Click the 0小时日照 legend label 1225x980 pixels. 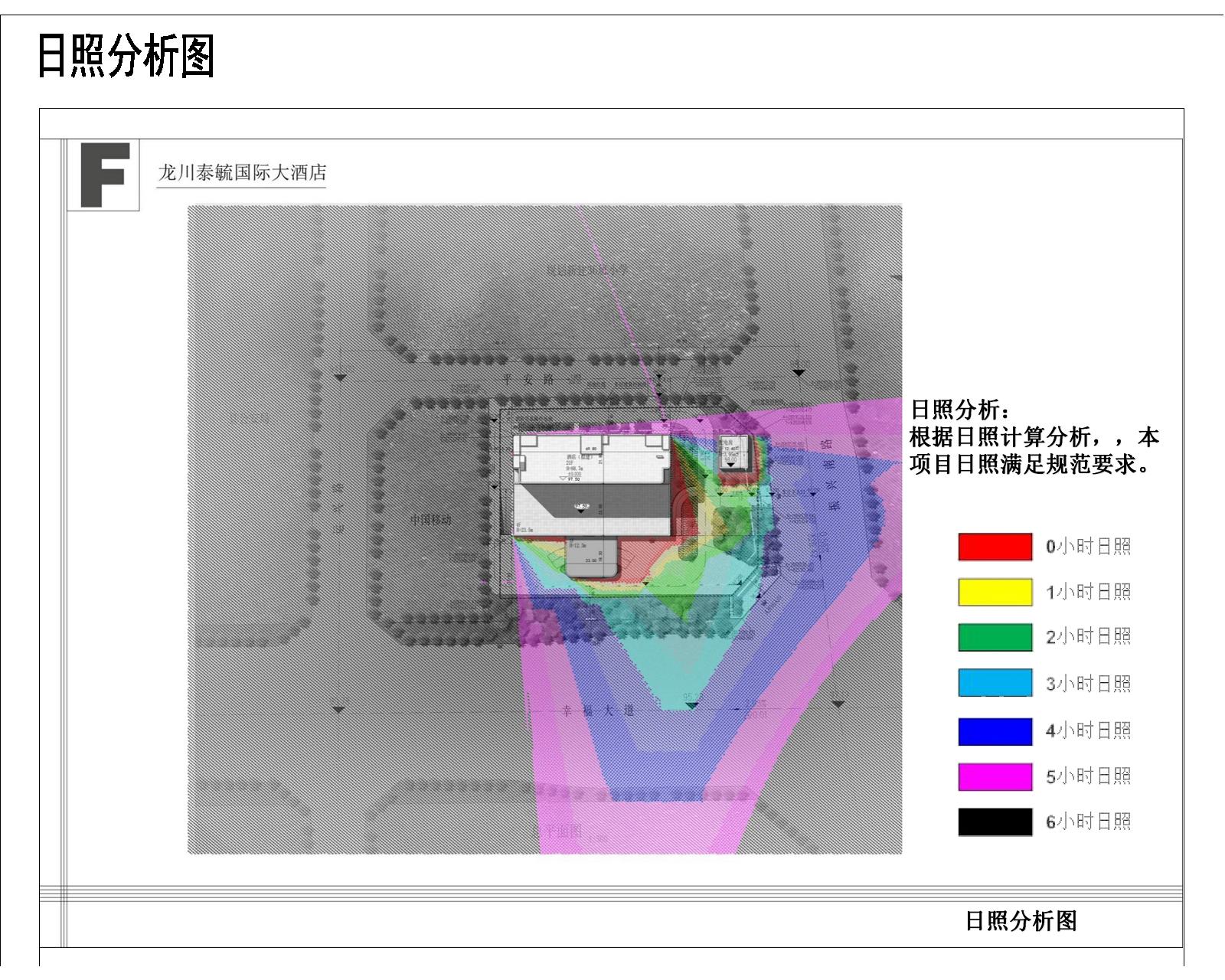coord(1088,547)
